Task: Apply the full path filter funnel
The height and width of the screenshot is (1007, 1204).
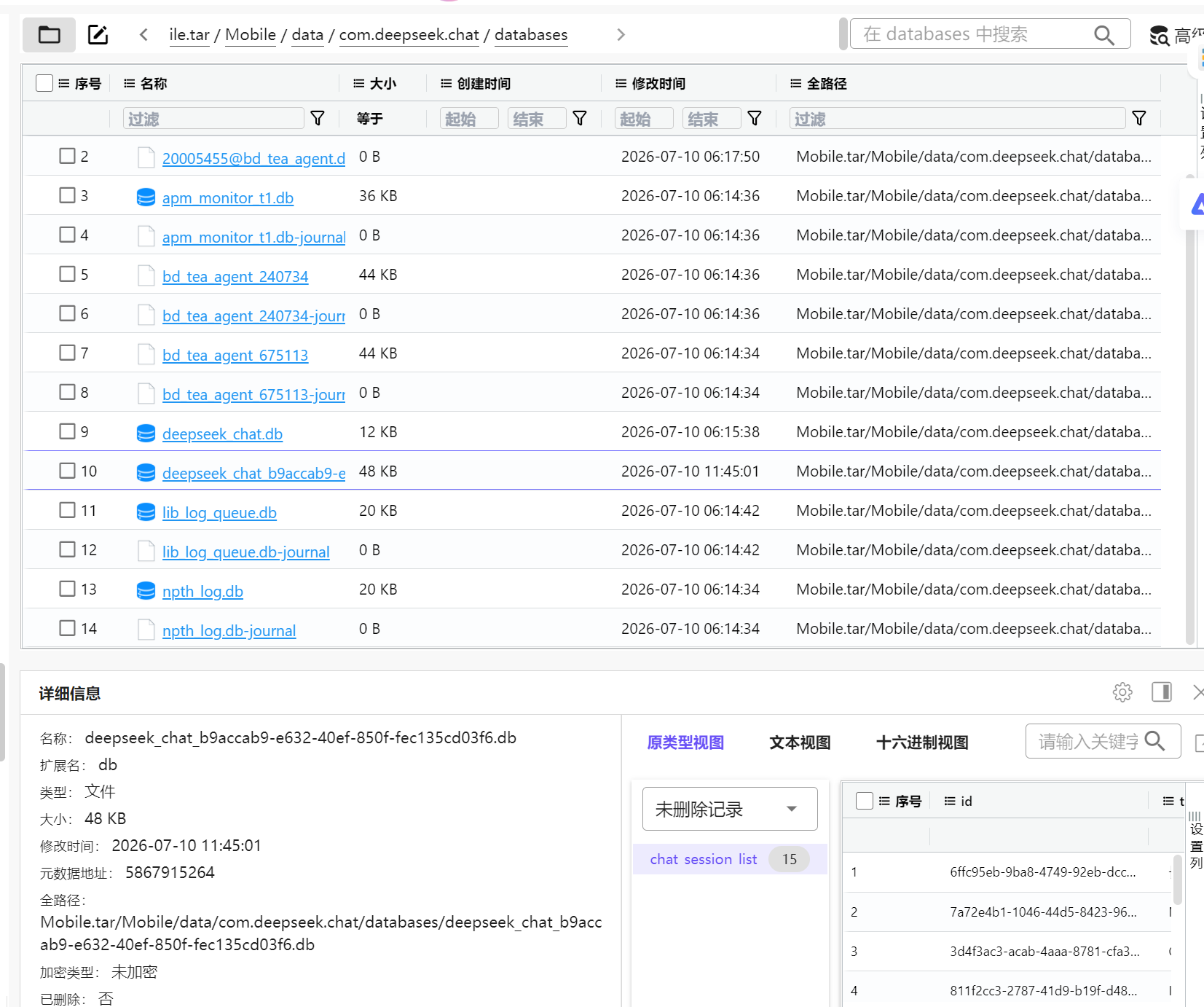Action: pos(1139,118)
